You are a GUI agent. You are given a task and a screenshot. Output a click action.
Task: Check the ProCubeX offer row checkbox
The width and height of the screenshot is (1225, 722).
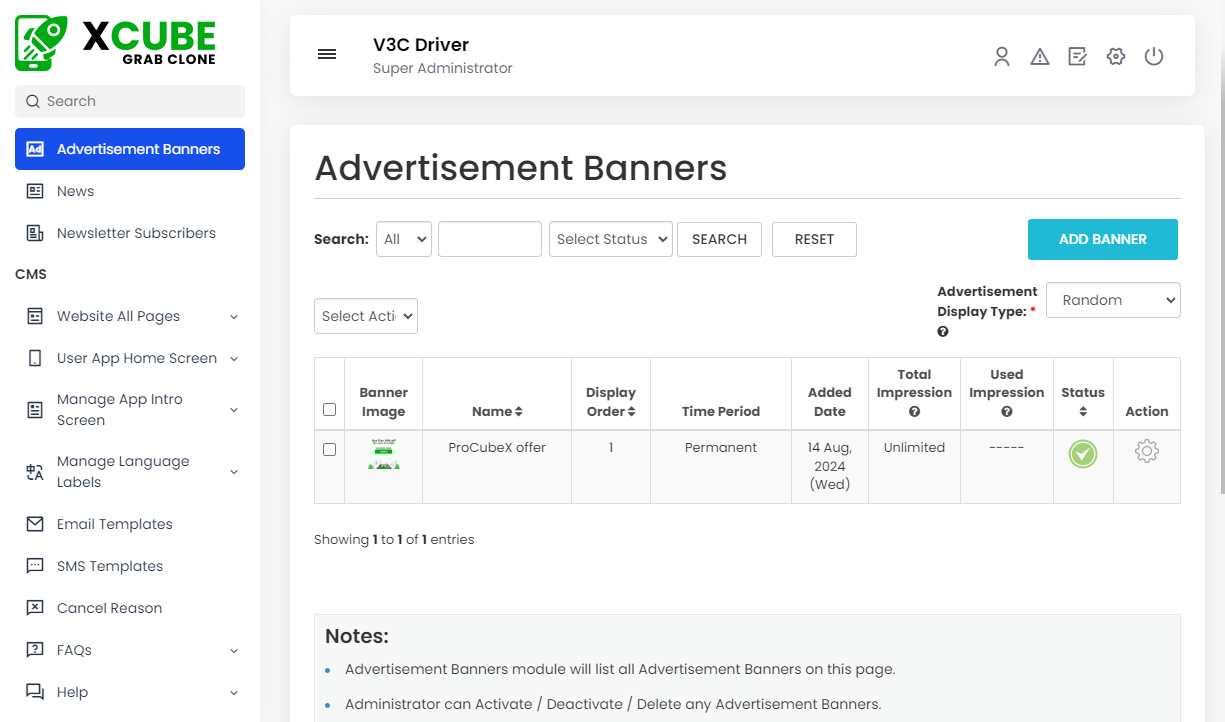pos(329,449)
